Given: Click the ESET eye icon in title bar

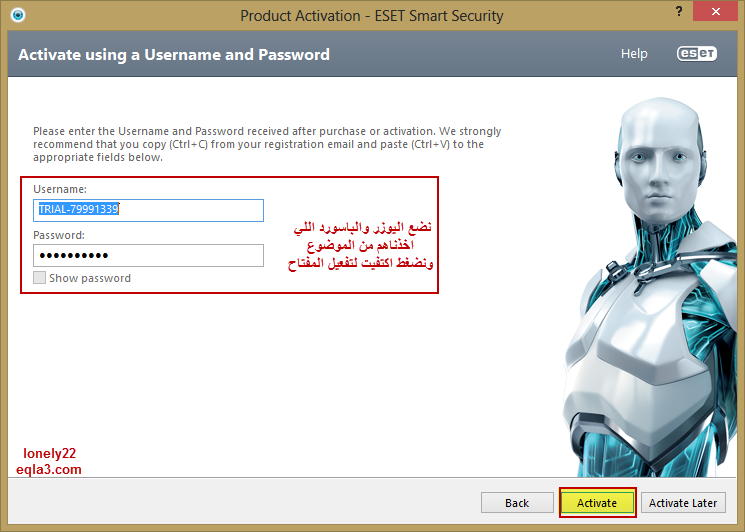Looking at the screenshot, I should [18, 15].
